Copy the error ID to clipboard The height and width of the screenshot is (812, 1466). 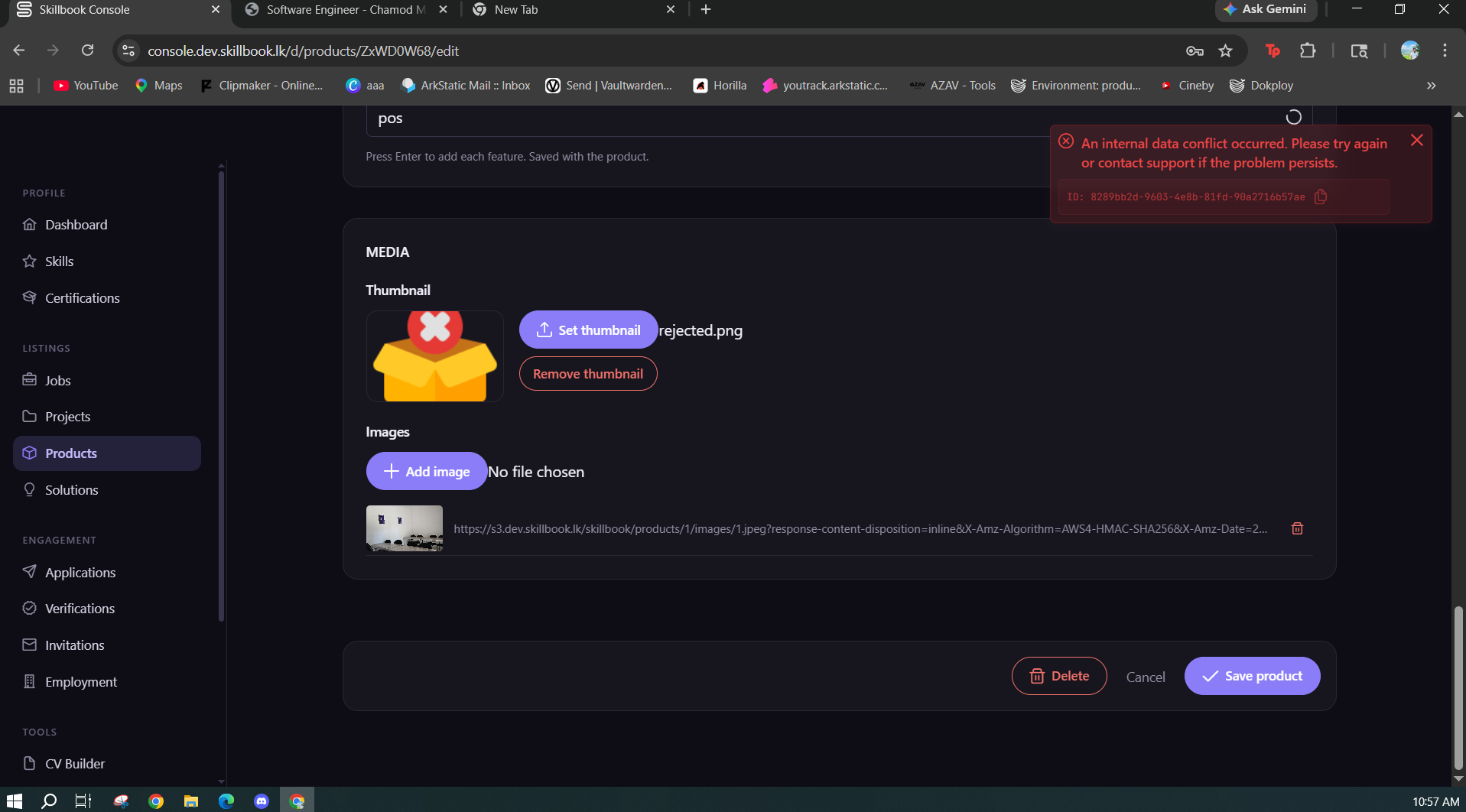point(1320,197)
